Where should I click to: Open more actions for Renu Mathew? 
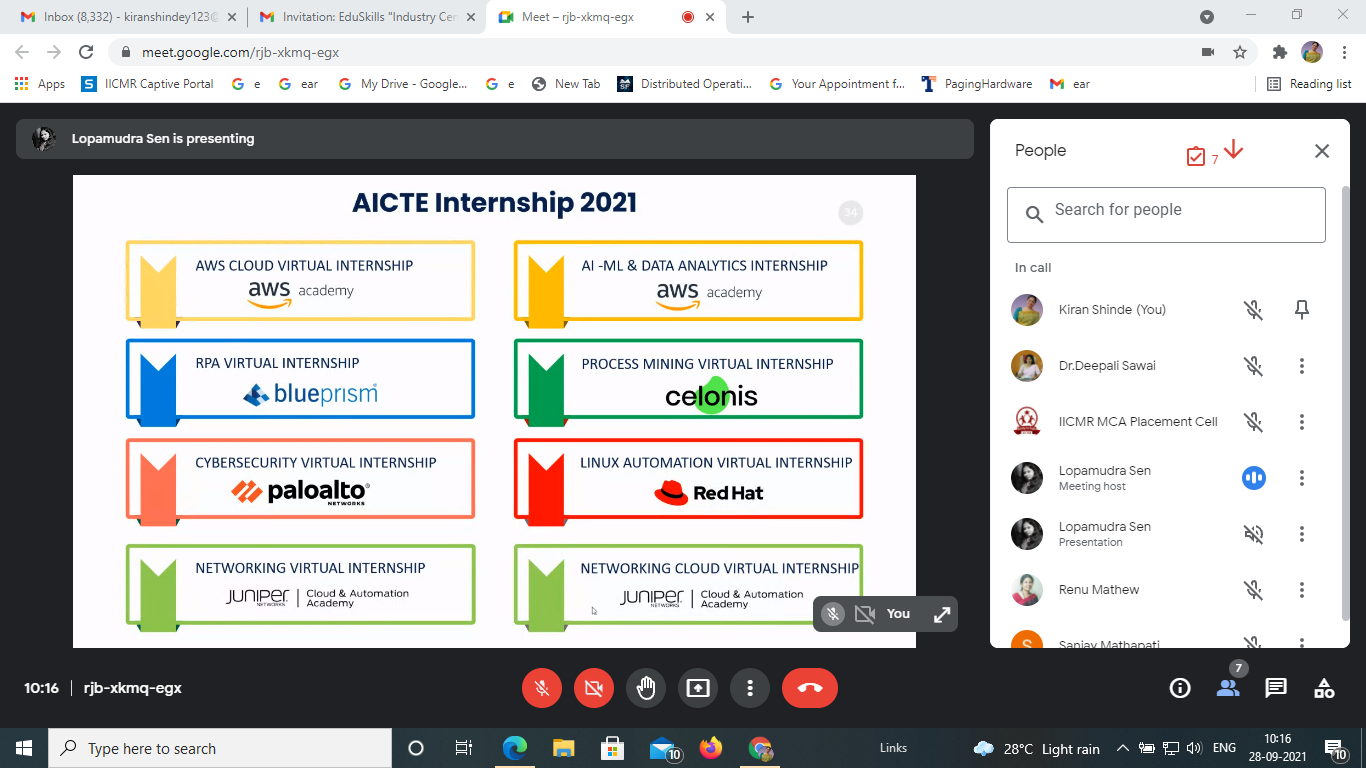(x=1301, y=590)
